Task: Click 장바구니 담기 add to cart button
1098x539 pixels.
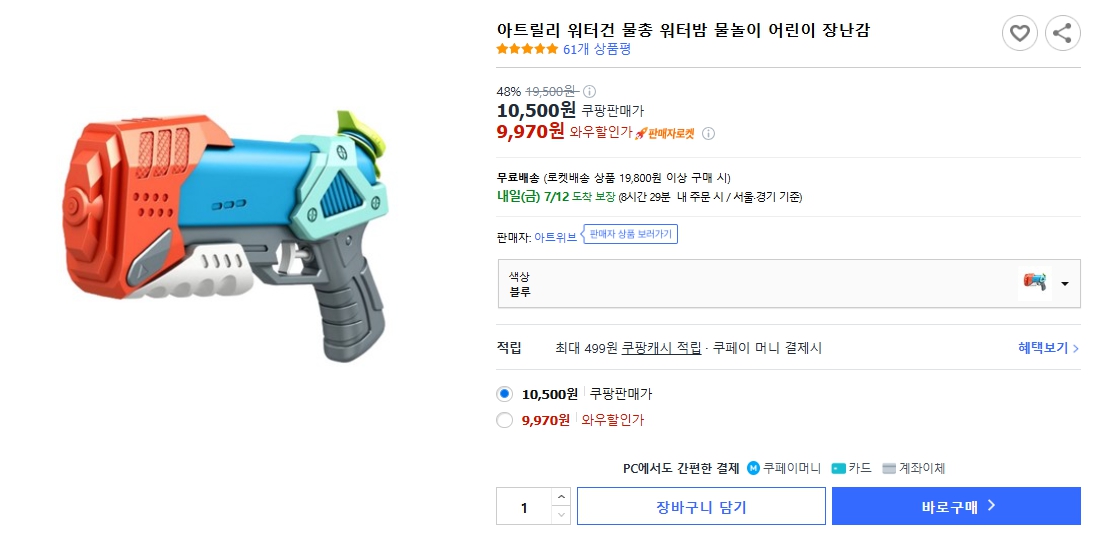Action: point(701,506)
